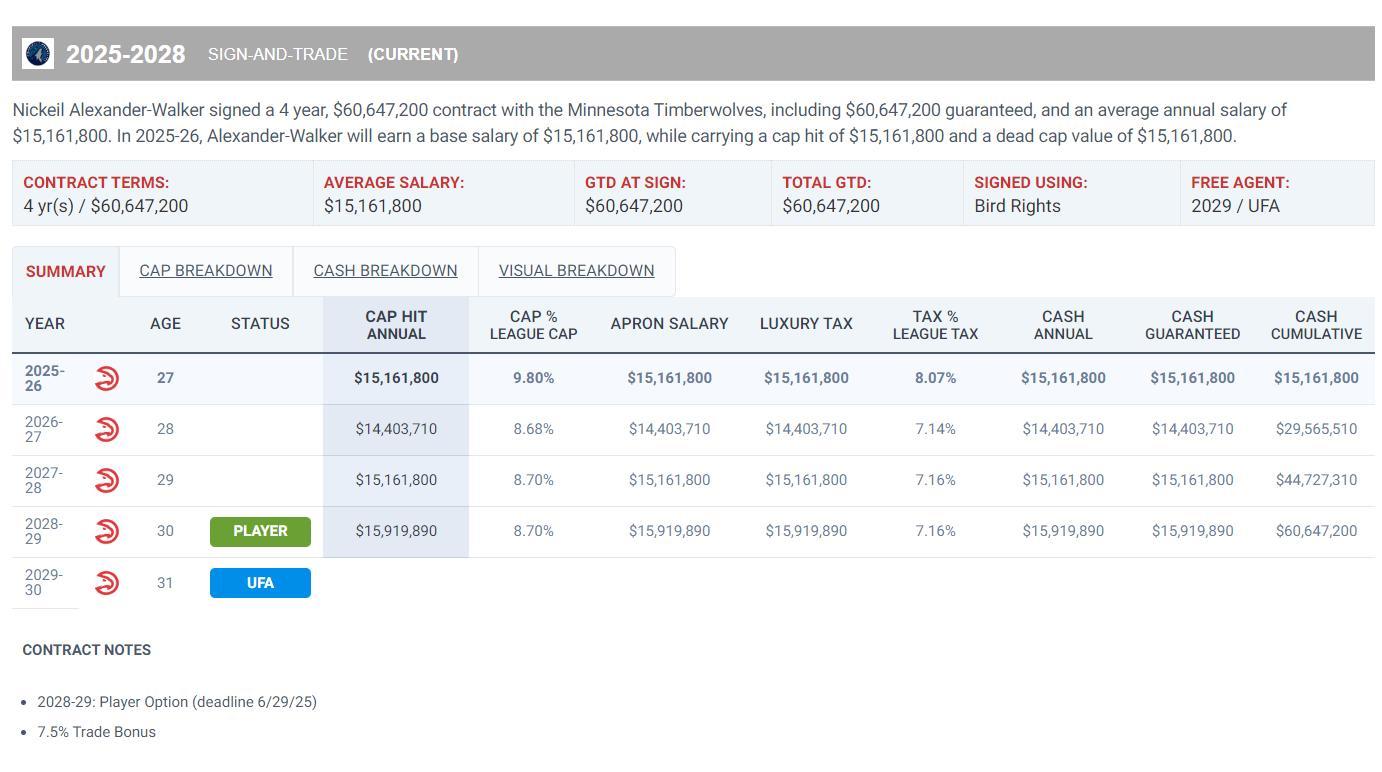
Task: Click the Cash Guaranteed column header
Action: [x=1192, y=325]
